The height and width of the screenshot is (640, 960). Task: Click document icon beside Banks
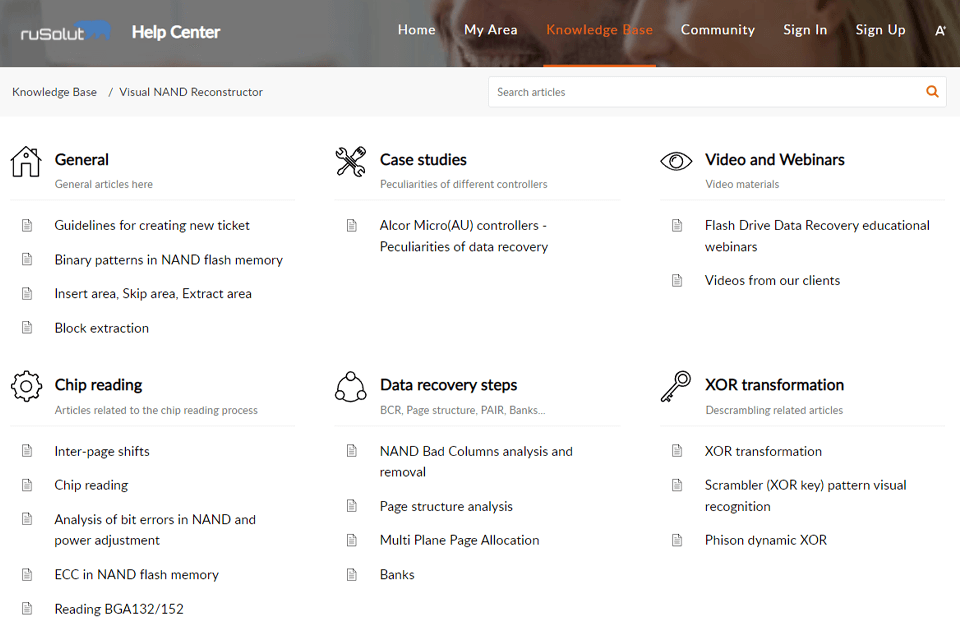click(x=351, y=574)
